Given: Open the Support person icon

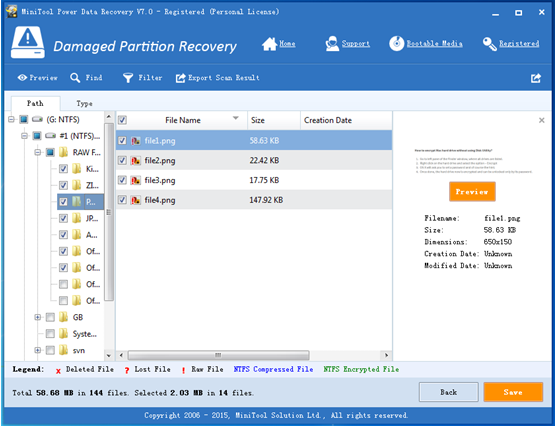Looking at the screenshot, I should (x=332, y=44).
